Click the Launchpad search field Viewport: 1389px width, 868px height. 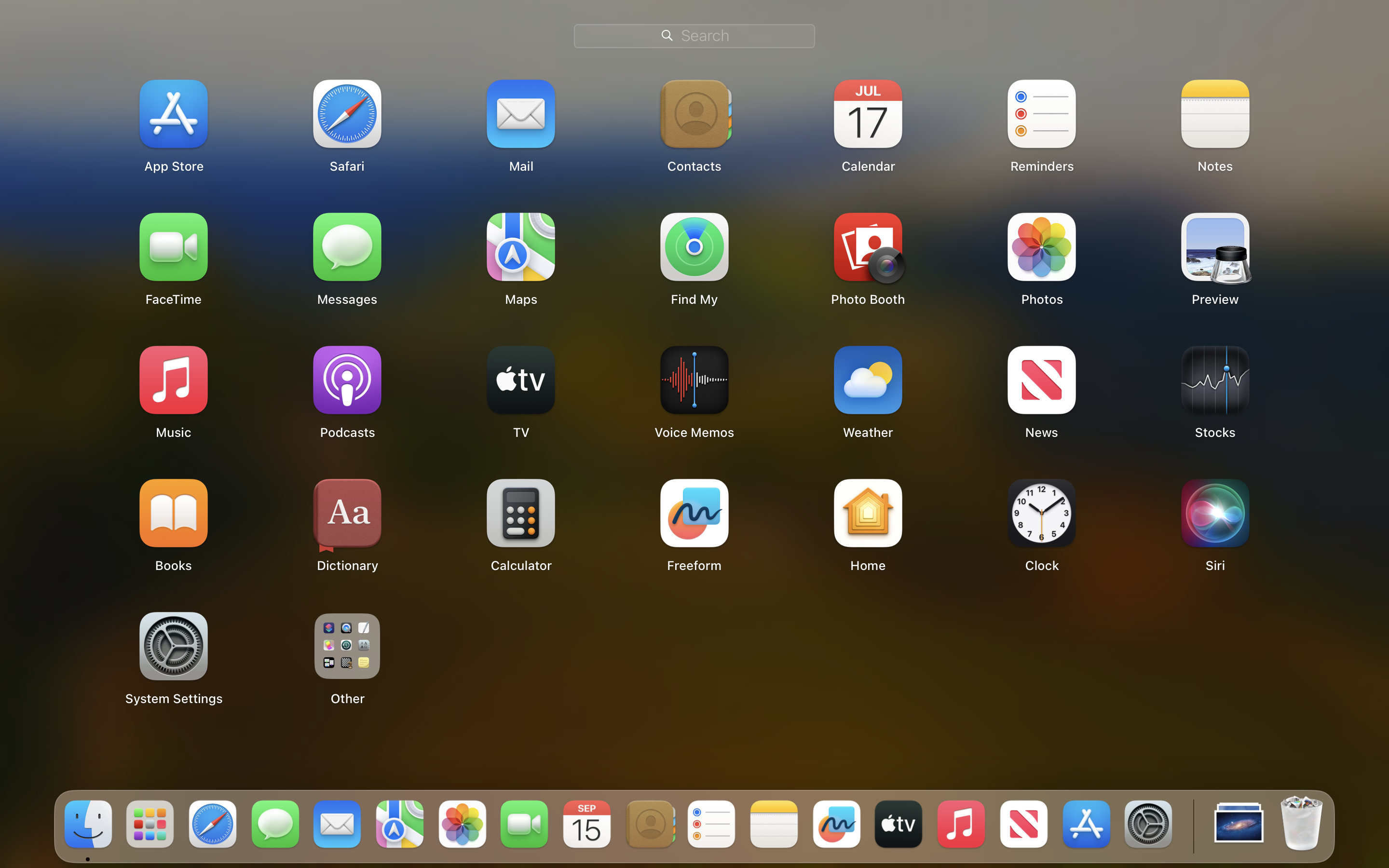(694, 36)
